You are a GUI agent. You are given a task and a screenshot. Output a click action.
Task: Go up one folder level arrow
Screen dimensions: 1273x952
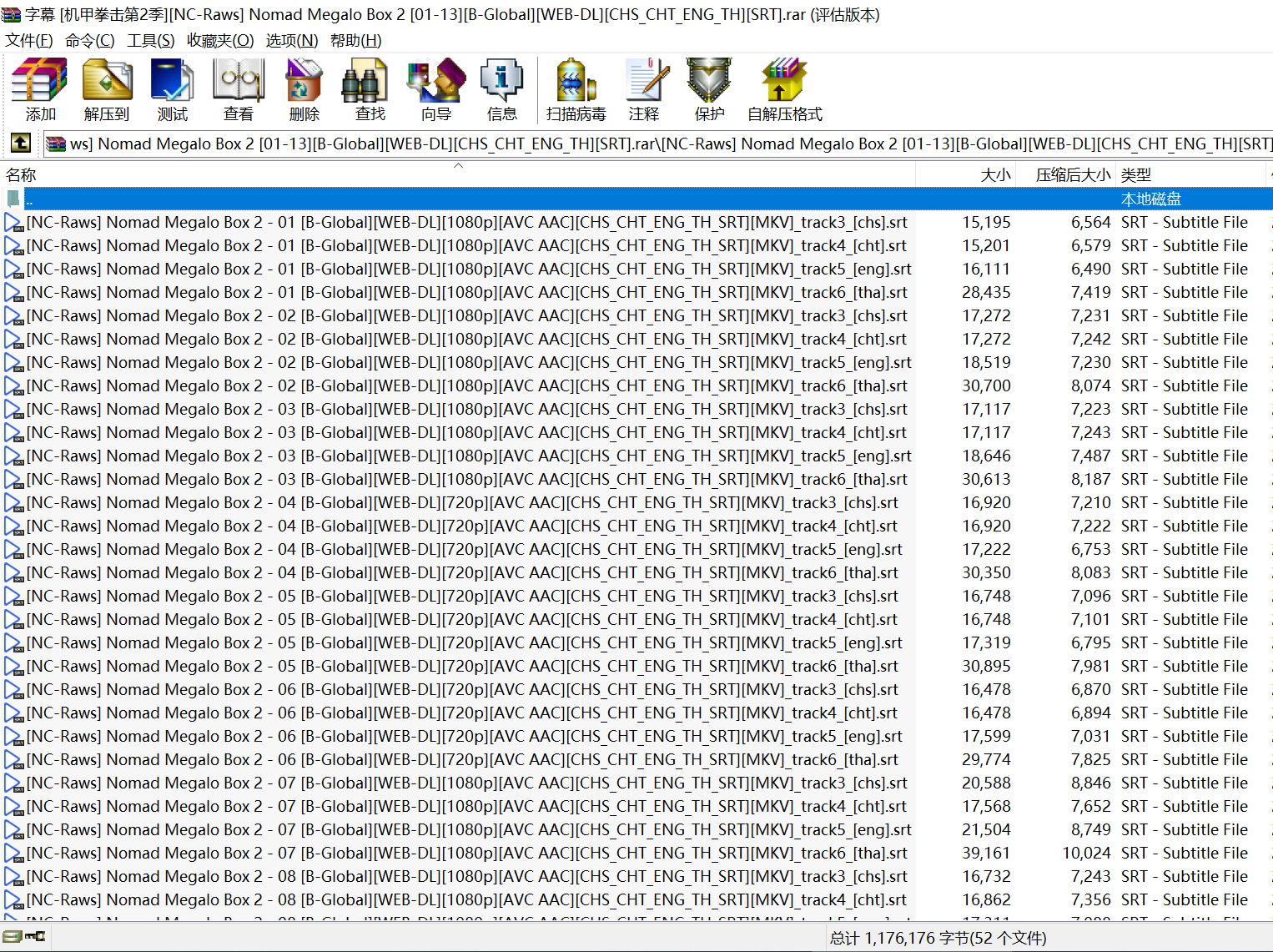(x=21, y=144)
